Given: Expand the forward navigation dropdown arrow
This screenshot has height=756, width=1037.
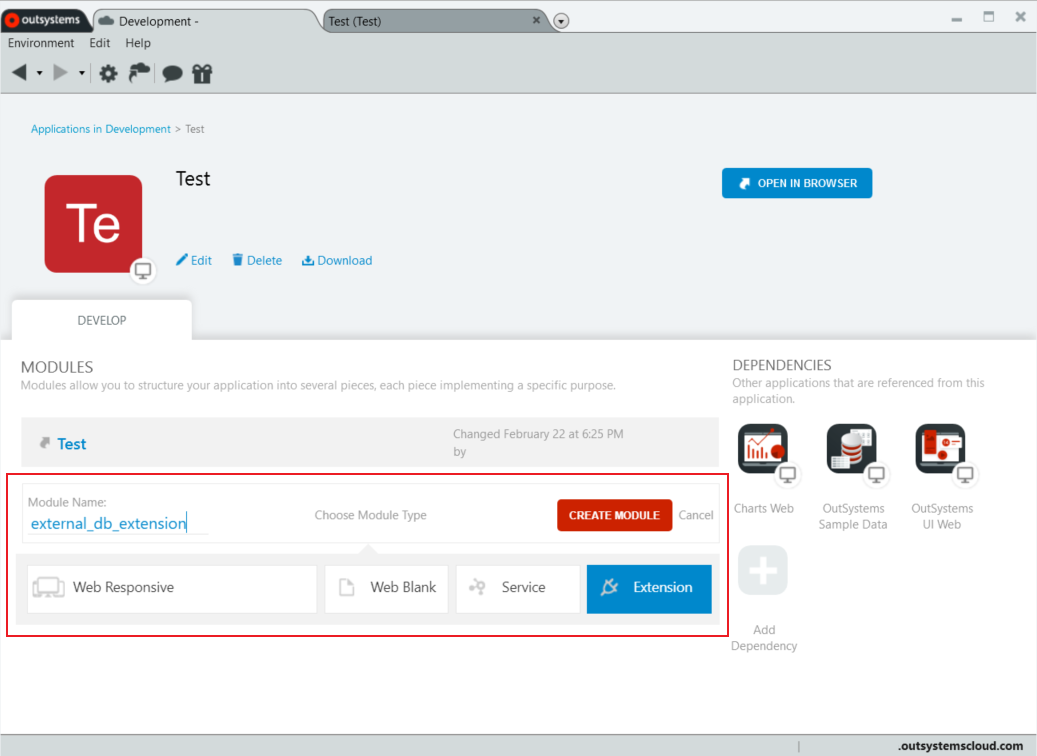Looking at the screenshot, I should tap(80, 73).
